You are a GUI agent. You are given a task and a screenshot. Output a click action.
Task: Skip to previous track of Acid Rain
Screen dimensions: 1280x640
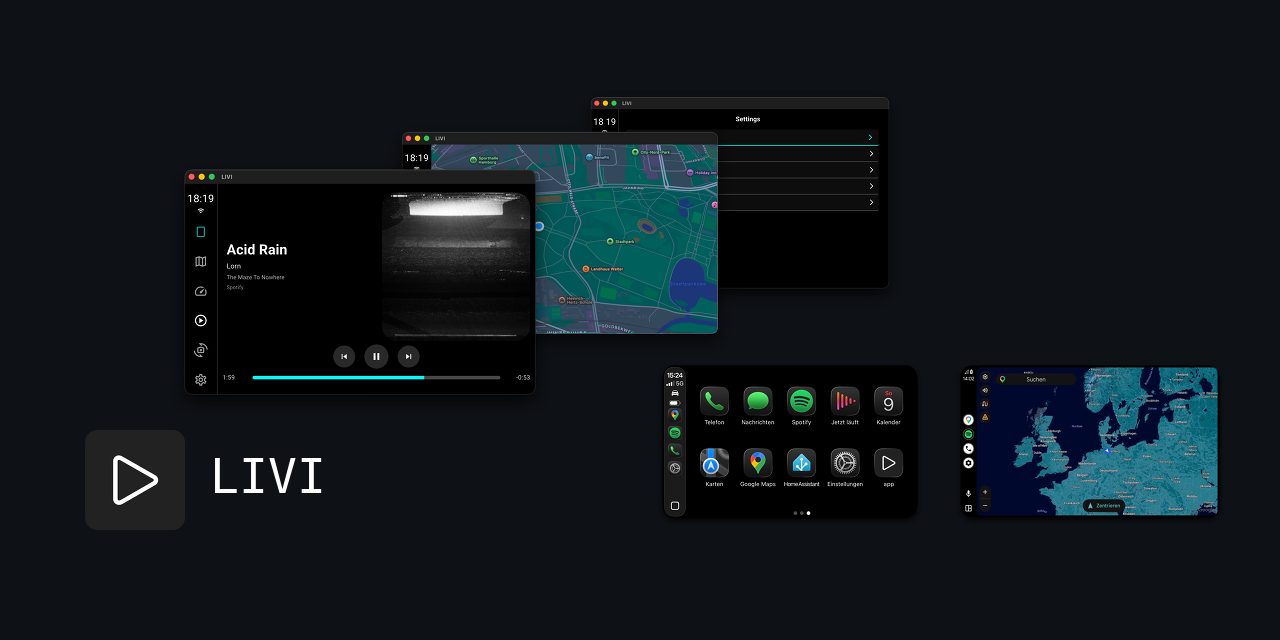coord(344,356)
